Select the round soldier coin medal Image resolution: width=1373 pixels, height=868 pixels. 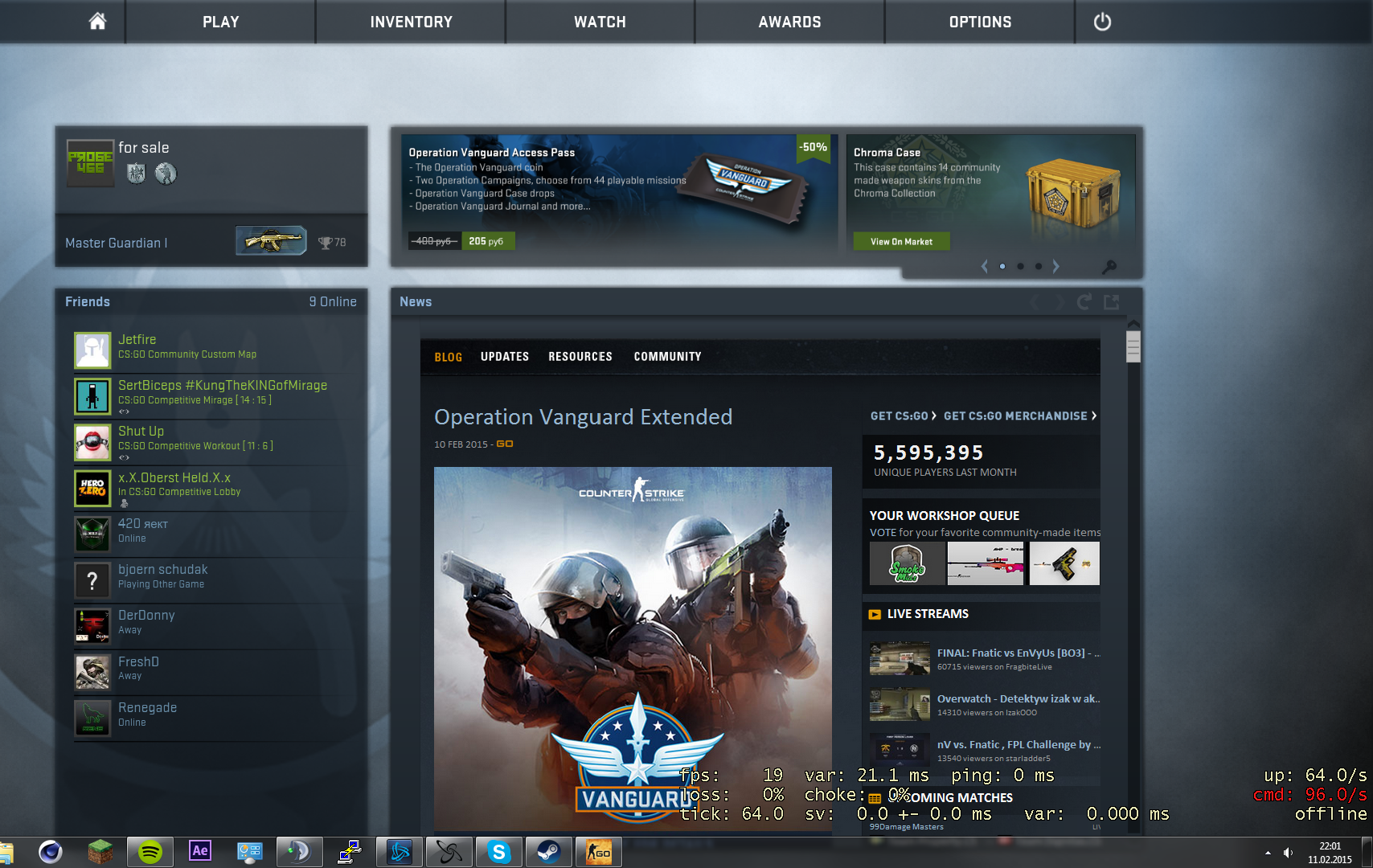tap(166, 173)
